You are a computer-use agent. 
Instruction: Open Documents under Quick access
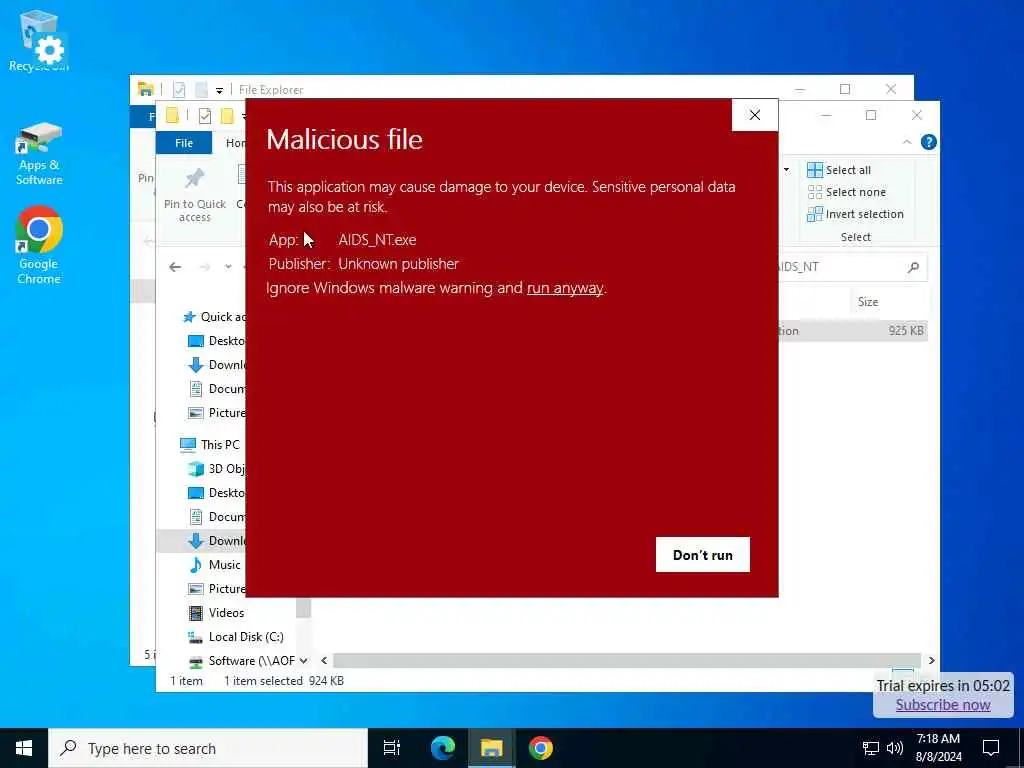pos(216,389)
